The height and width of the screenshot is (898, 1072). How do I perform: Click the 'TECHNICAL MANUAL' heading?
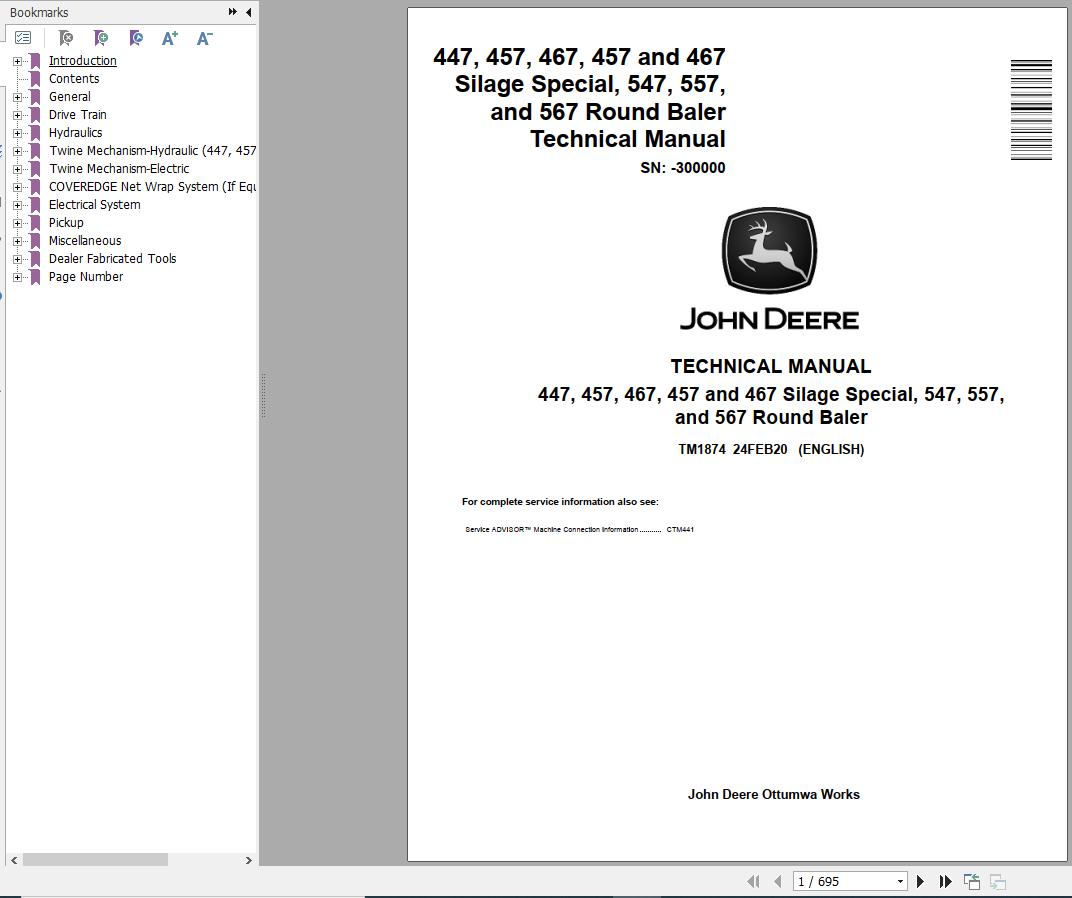pyautogui.click(x=770, y=366)
